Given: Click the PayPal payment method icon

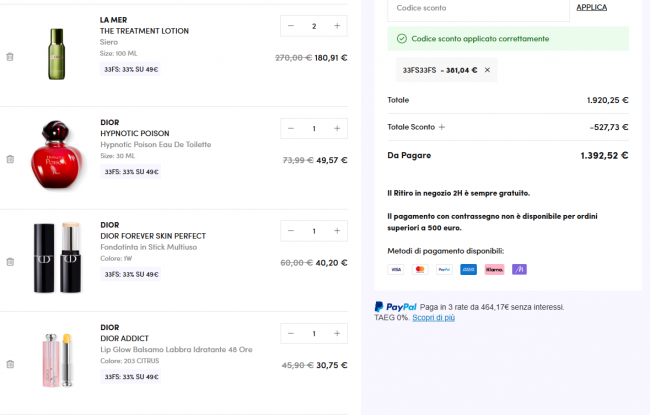Looking at the screenshot, I should [444, 269].
